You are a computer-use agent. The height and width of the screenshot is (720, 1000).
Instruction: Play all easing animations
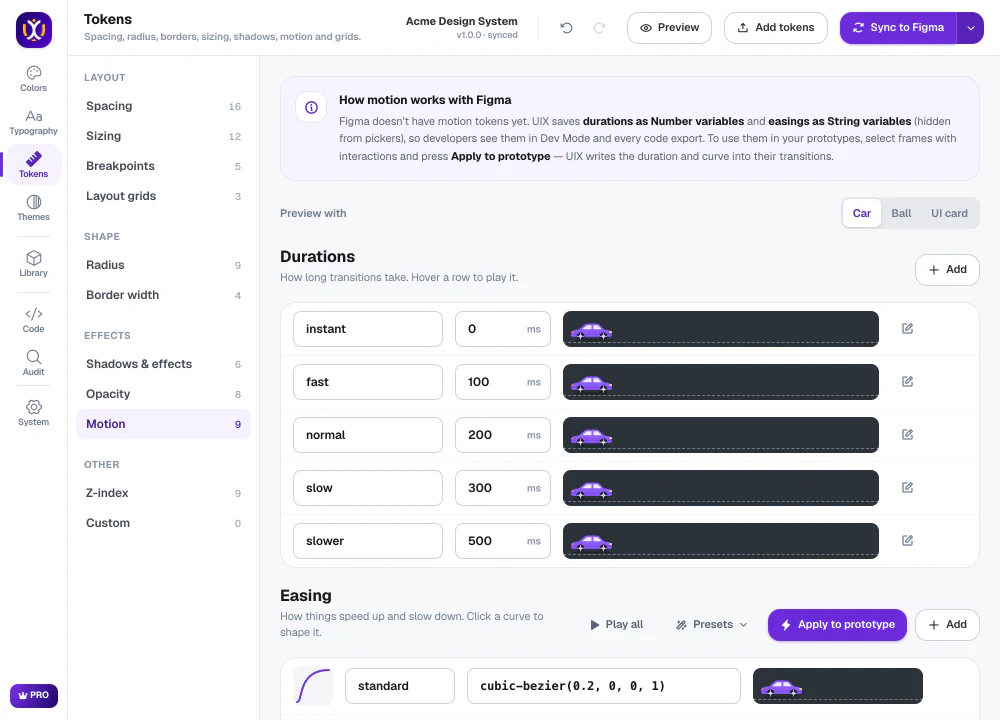point(616,624)
